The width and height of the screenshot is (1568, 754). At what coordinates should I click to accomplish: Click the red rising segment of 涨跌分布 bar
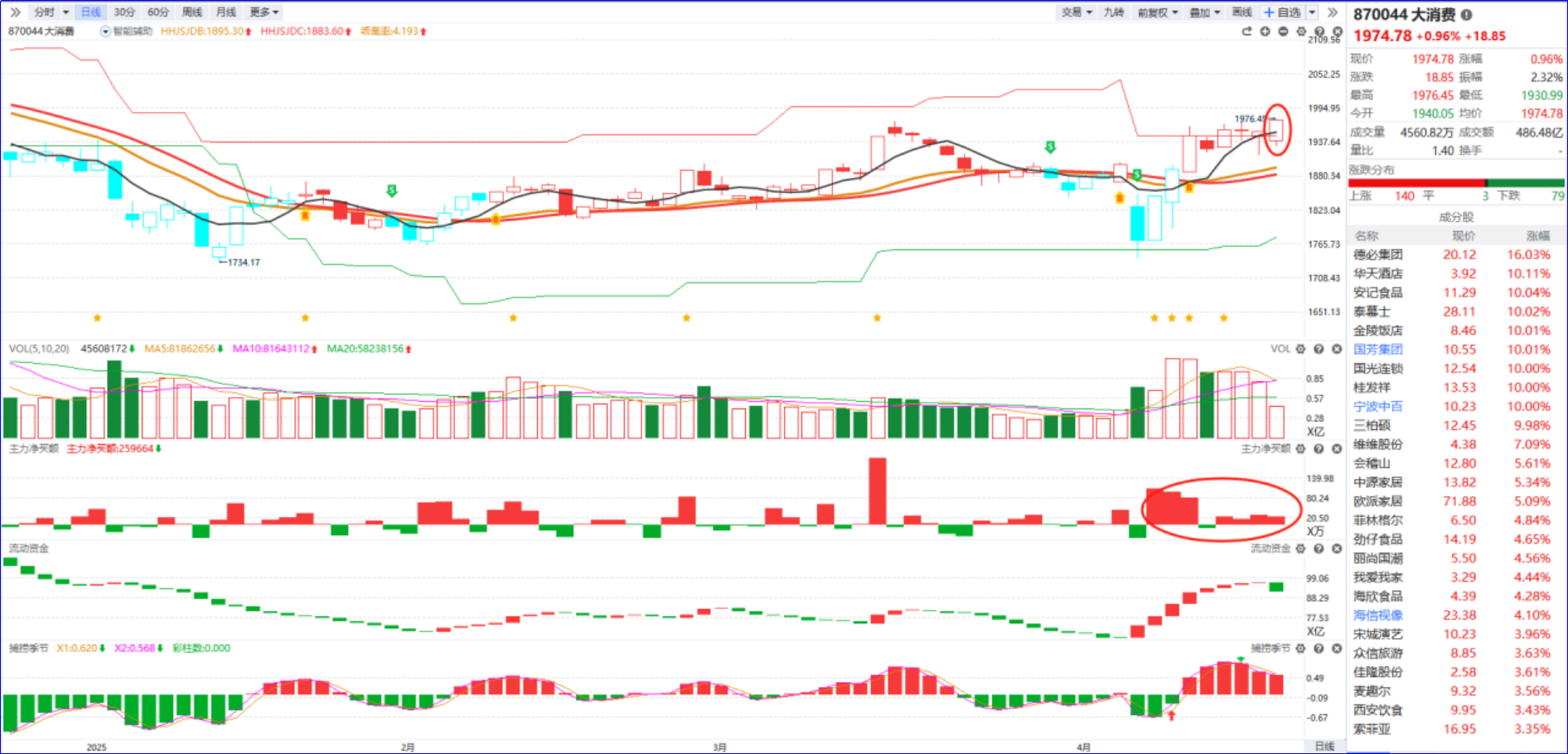(1417, 183)
